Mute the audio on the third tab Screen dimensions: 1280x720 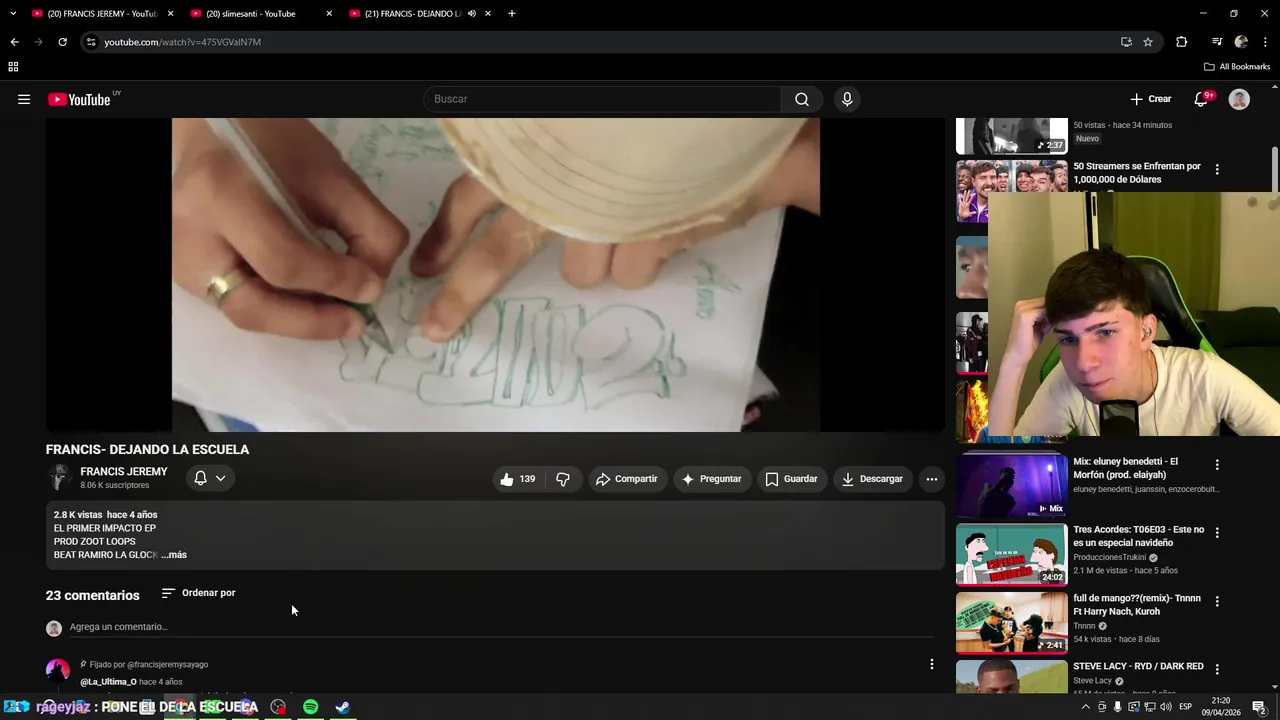click(x=472, y=14)
